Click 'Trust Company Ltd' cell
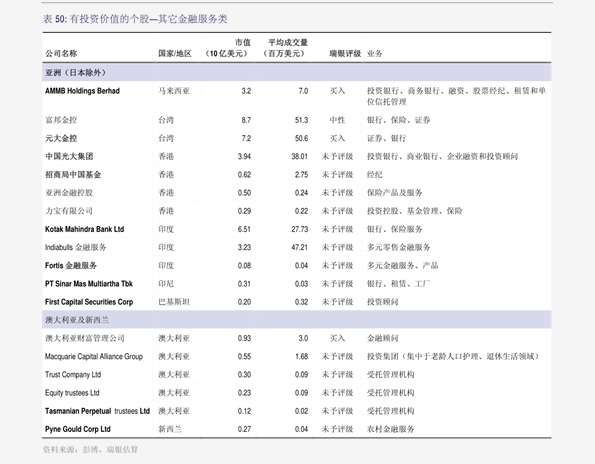The width and height of the screenshot is (595, 464). coord(73,374)
